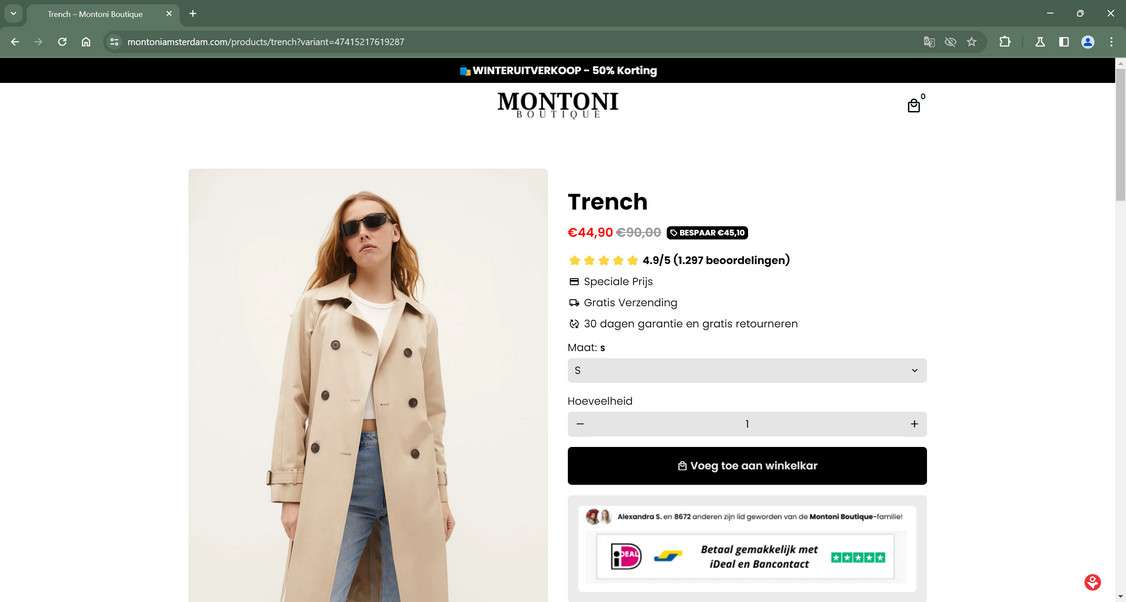Toggle the bookmark star for this page

971,42
